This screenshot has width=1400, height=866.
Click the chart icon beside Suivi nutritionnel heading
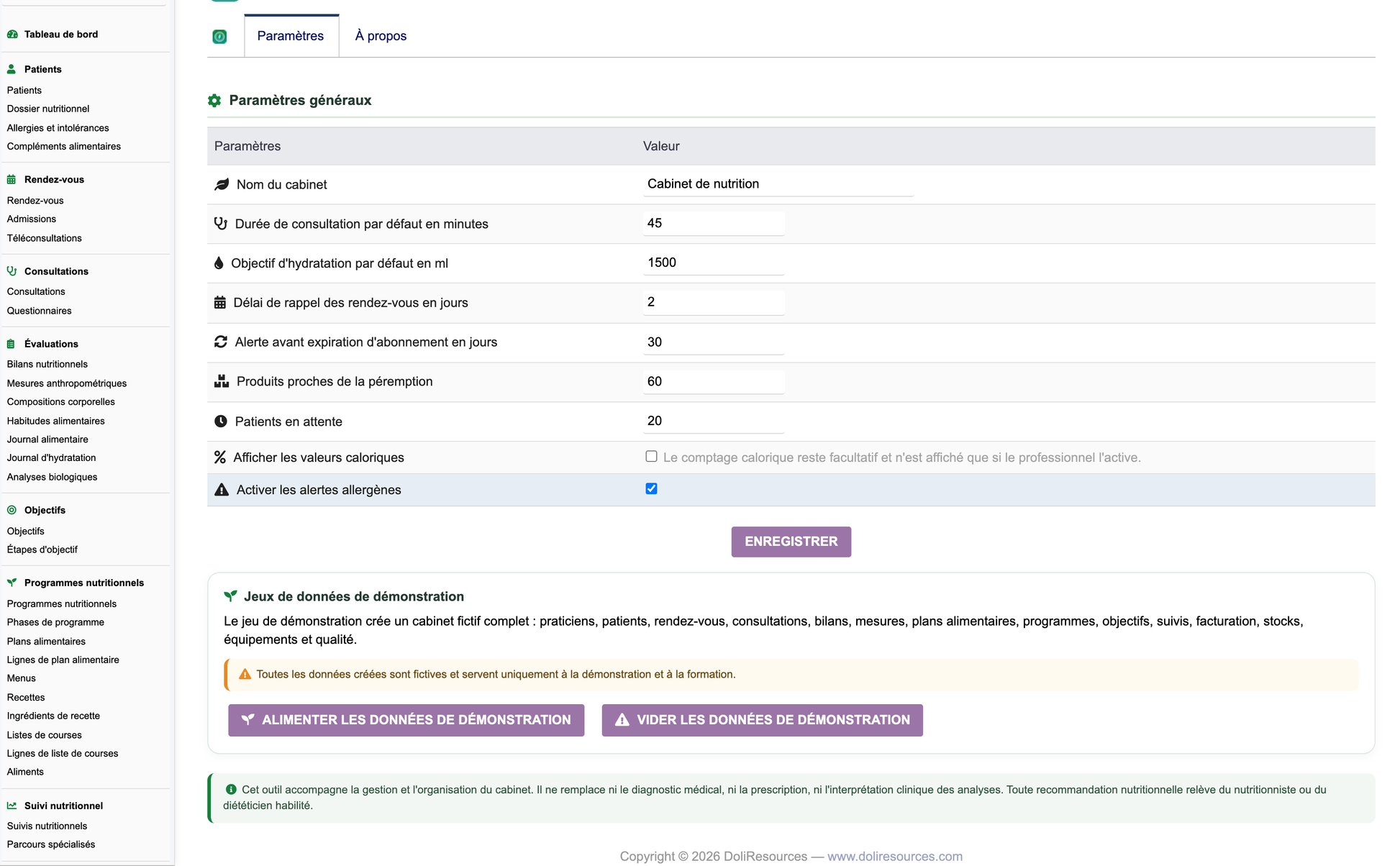click(x=12, y=806)
